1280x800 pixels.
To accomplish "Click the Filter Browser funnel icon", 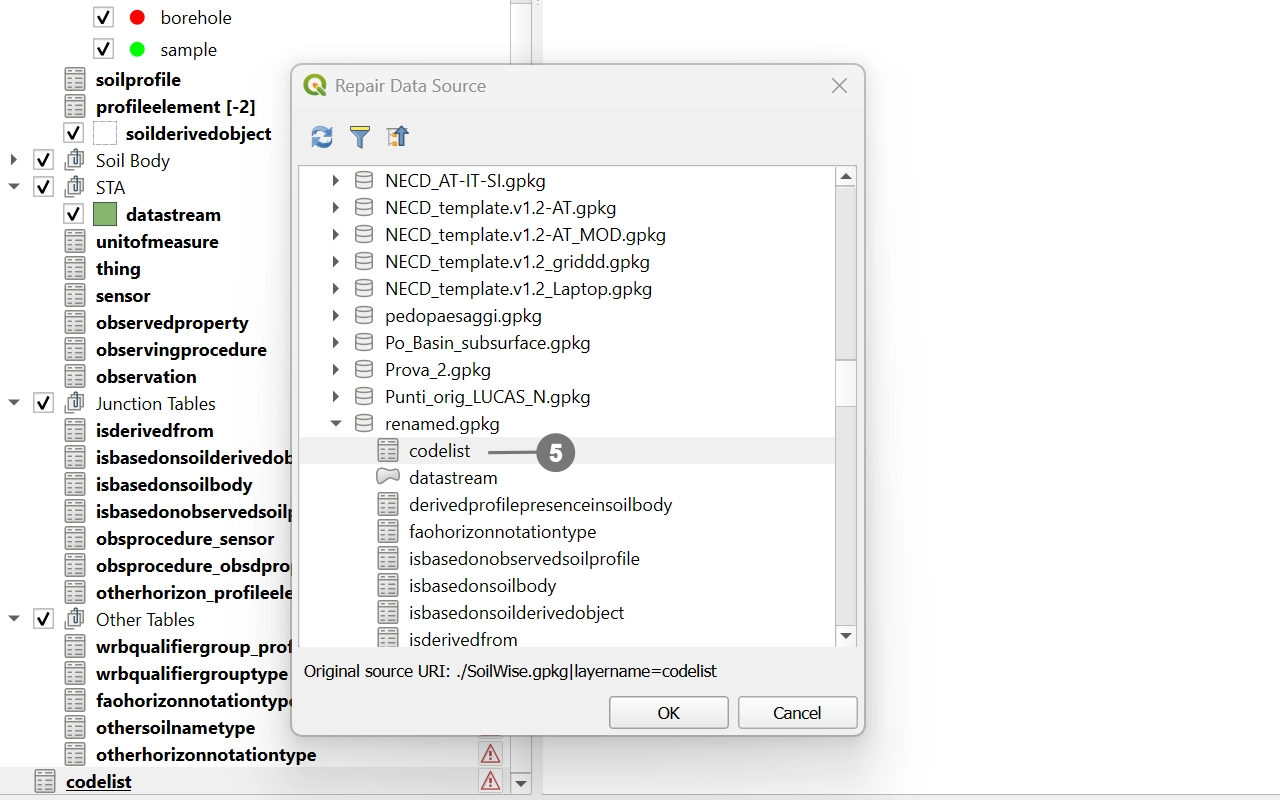I will point(360,137).
